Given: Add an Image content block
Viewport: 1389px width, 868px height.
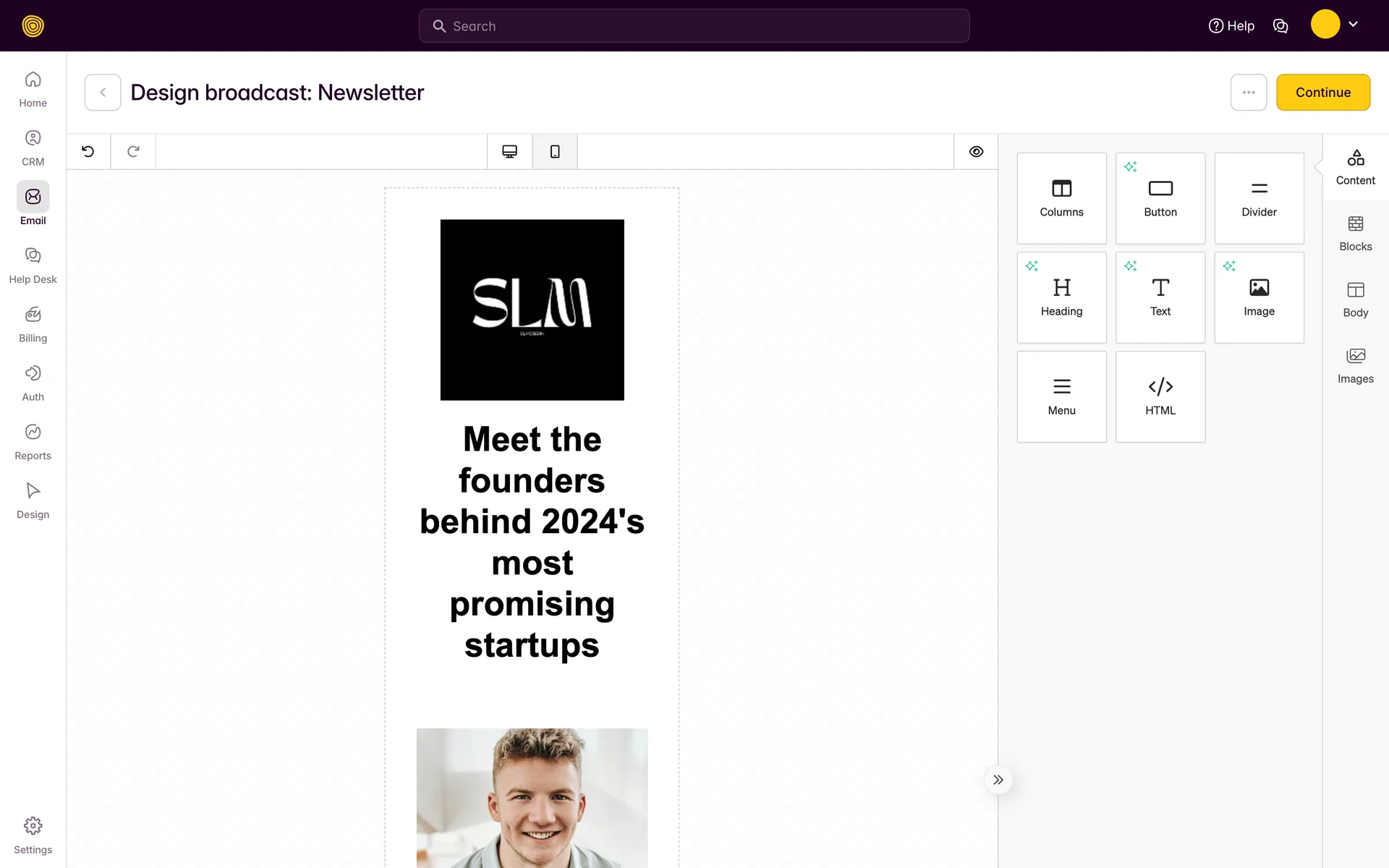Looking at the screenshot, I should 1259,297.
